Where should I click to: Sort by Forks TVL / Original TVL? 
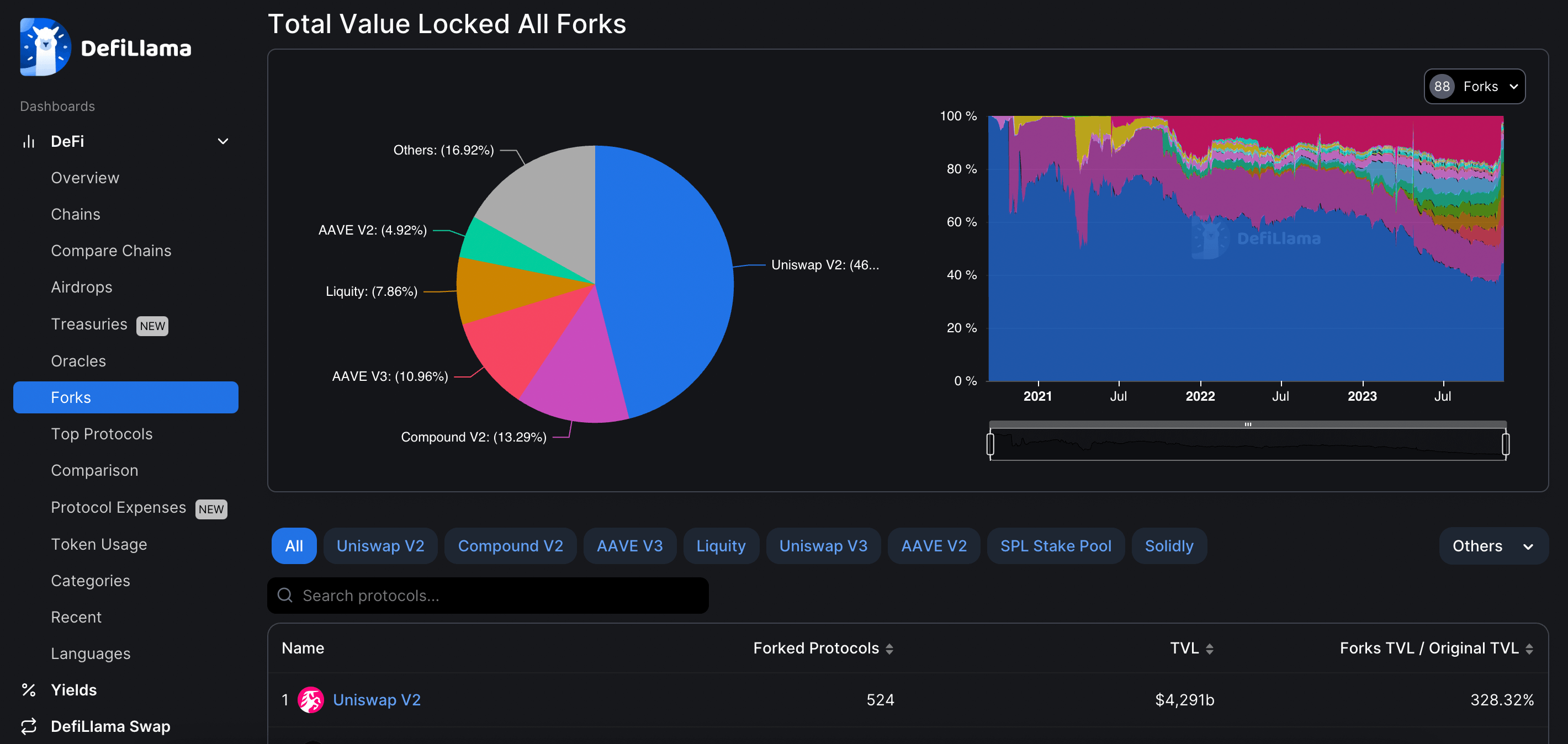pos(1529,649)
